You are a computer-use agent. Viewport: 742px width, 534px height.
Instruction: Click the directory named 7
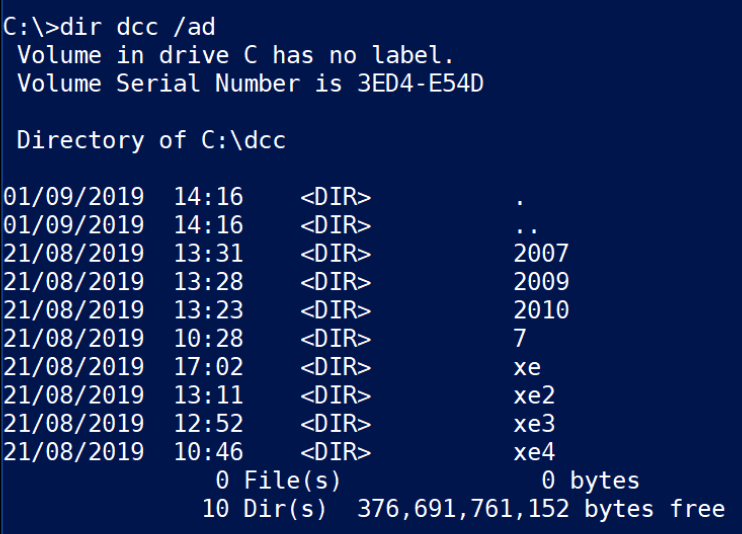click(x=520, y=339)
